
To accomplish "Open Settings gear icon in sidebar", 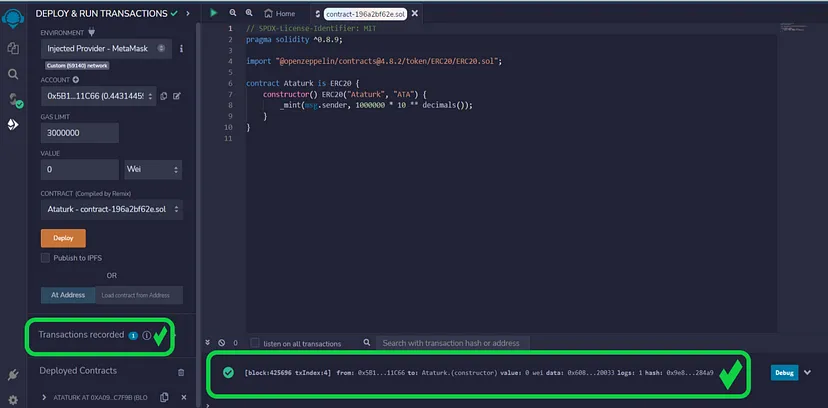I will pyautogui.click(x=13, y=397).
